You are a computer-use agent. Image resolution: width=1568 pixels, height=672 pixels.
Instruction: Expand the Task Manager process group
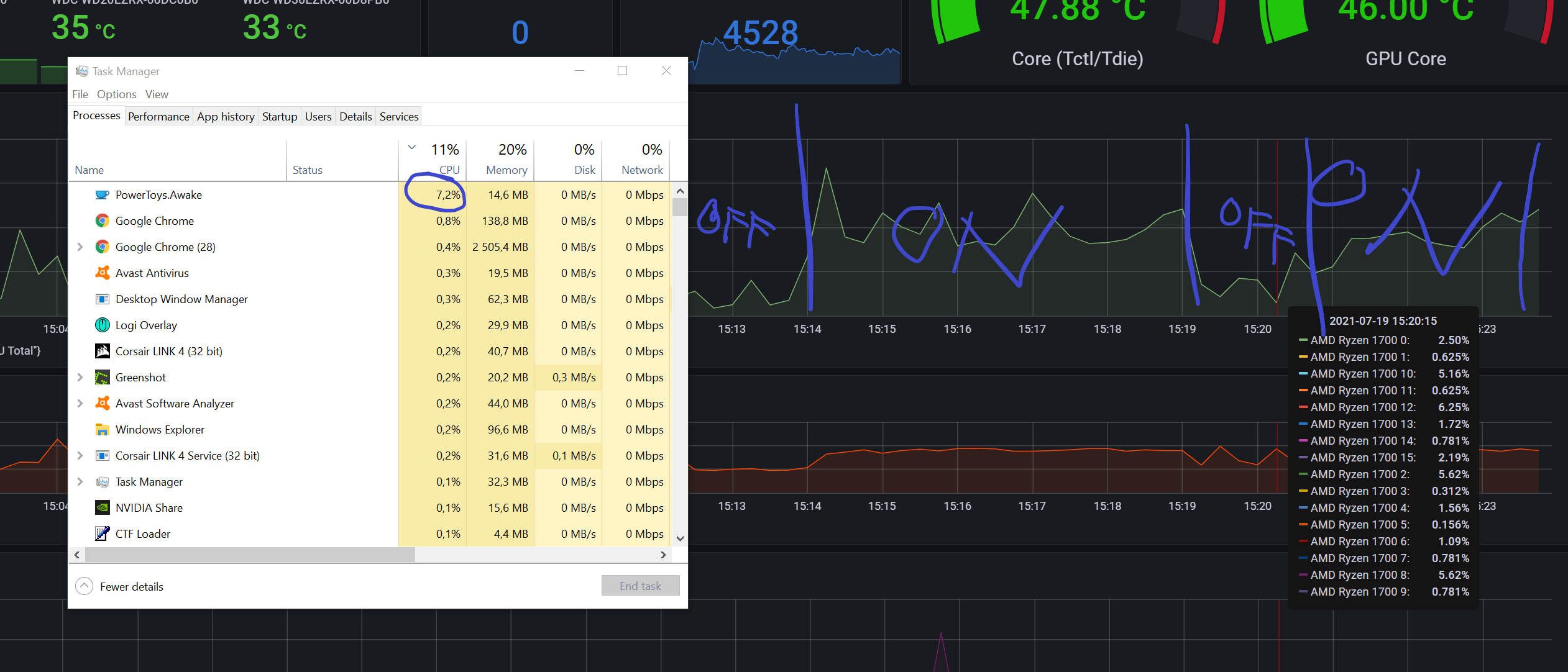(x=80, y=482)
